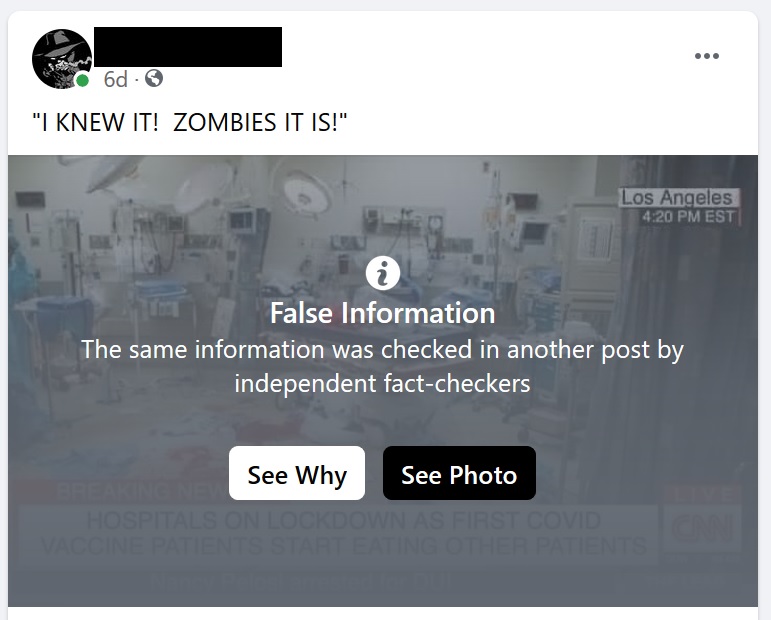Click the See Why button
This screenshot has width=771, height=620.
tap(297, 473)
